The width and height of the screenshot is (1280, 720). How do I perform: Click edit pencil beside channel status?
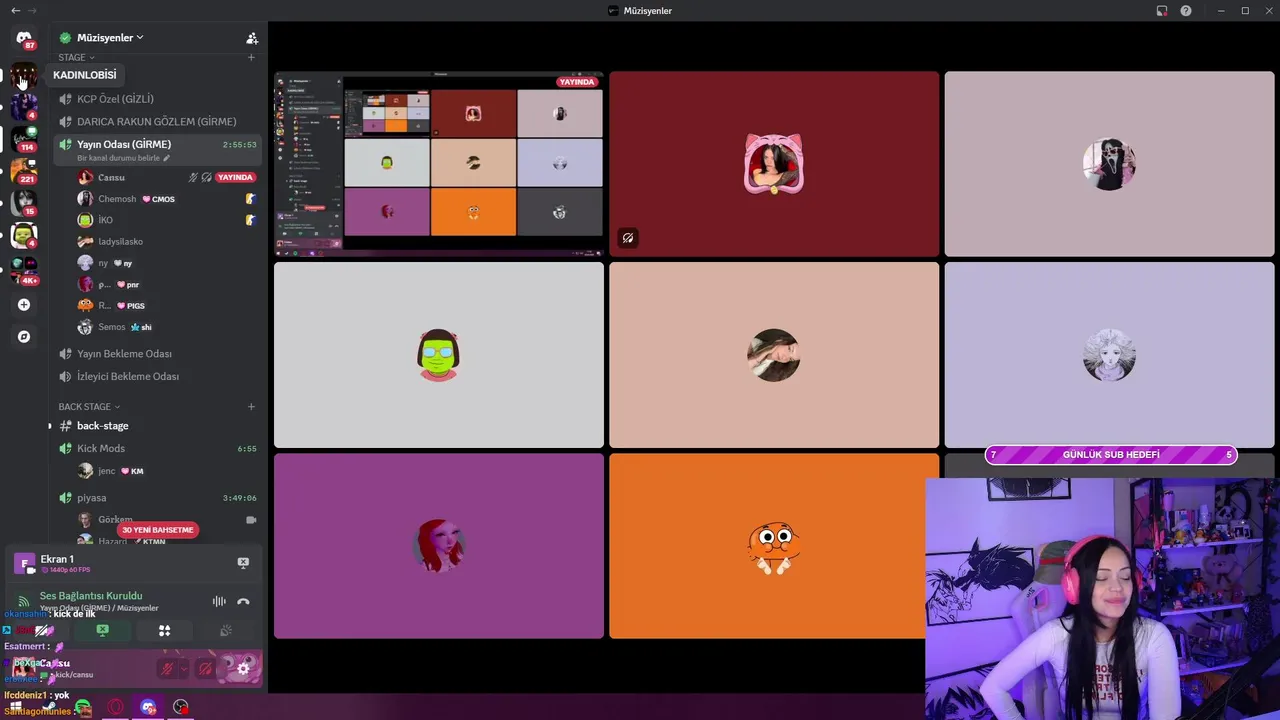[167, 158]
